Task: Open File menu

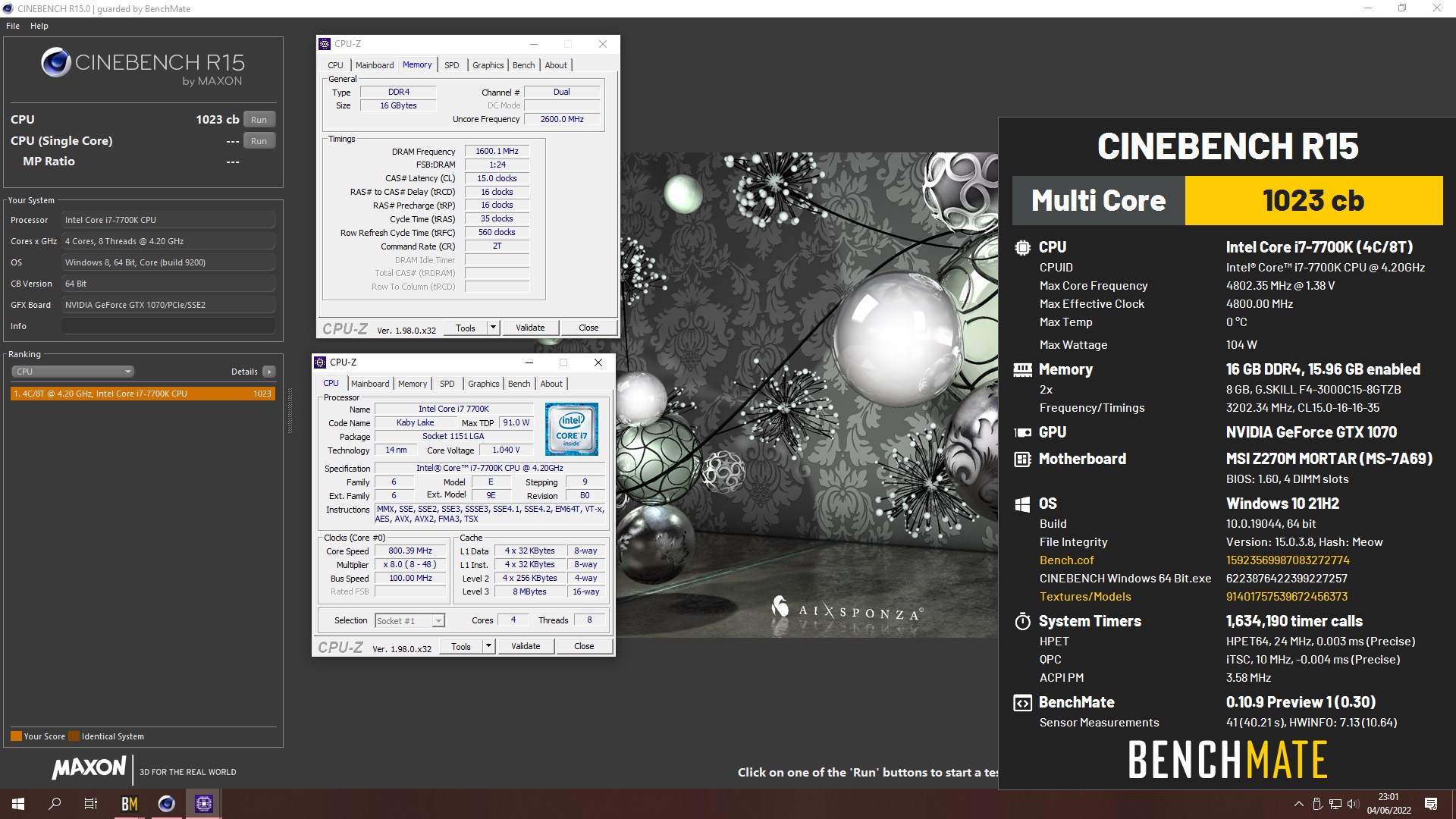Action: pyautogui.click(x=13, y=26)
